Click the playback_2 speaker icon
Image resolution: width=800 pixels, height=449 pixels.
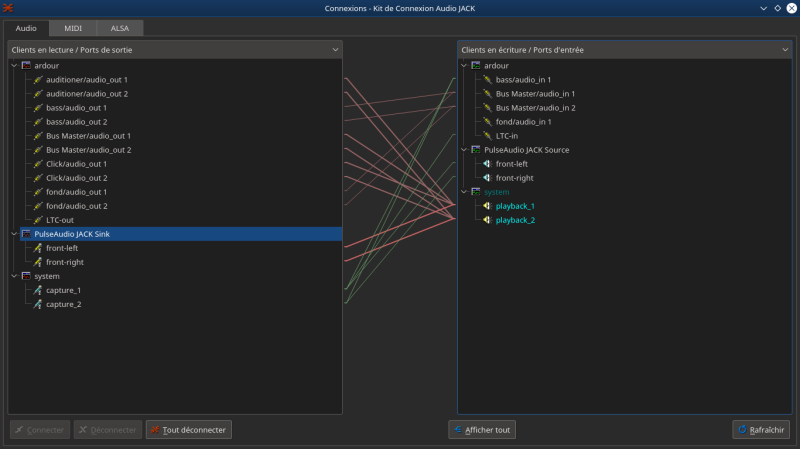coord(487,220)
